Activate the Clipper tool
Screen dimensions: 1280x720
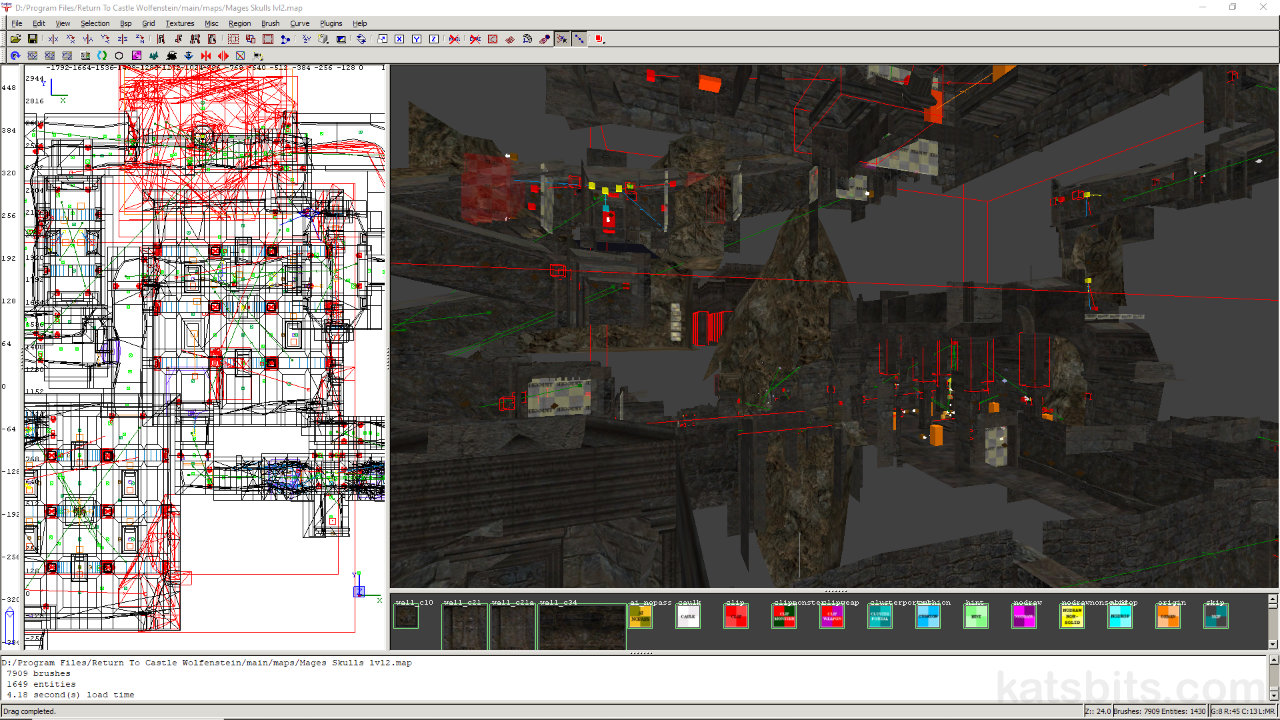pyautogui.click(x=285, y=39)
